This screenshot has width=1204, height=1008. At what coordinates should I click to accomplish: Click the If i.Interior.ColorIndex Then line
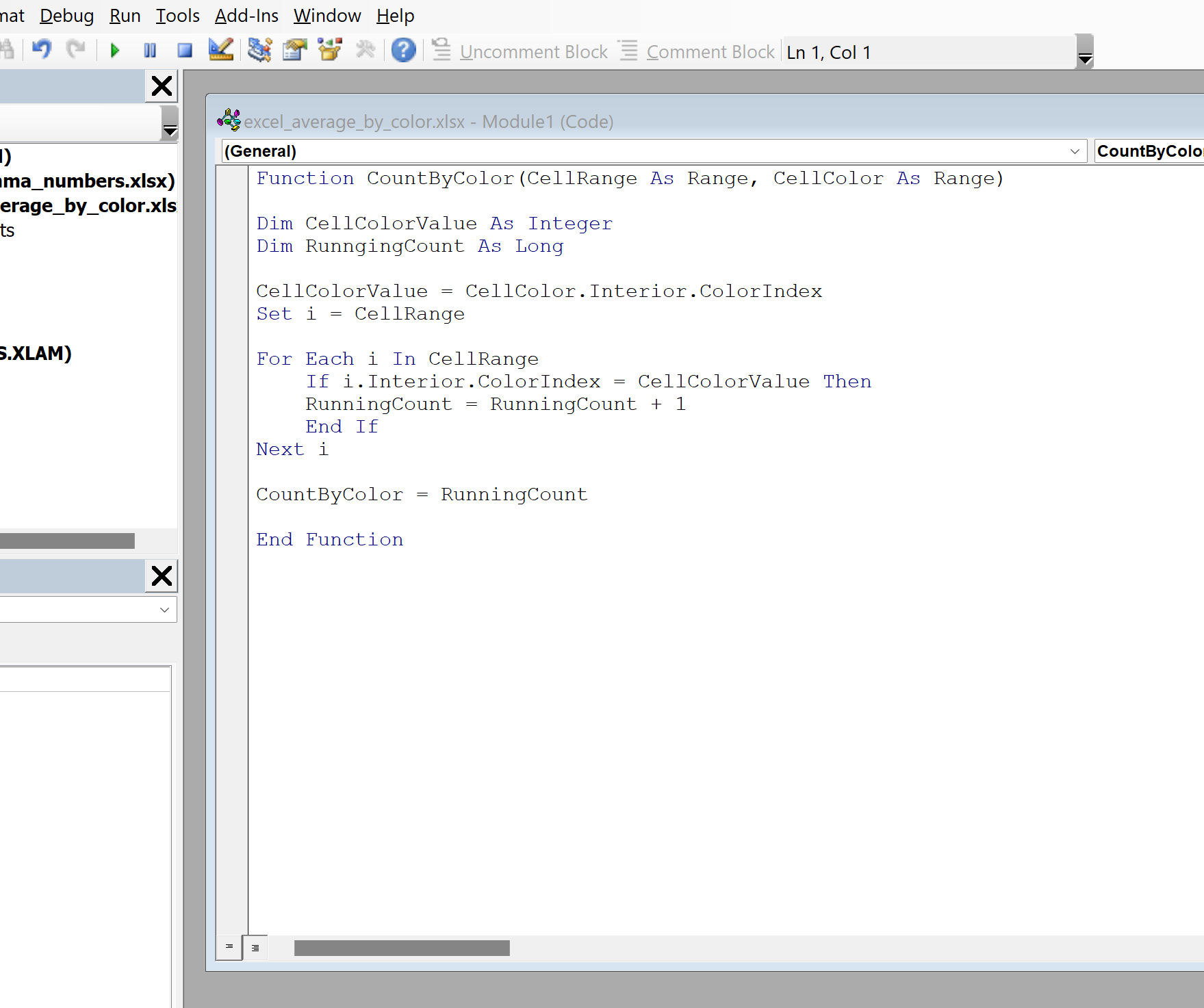point(589,382)
